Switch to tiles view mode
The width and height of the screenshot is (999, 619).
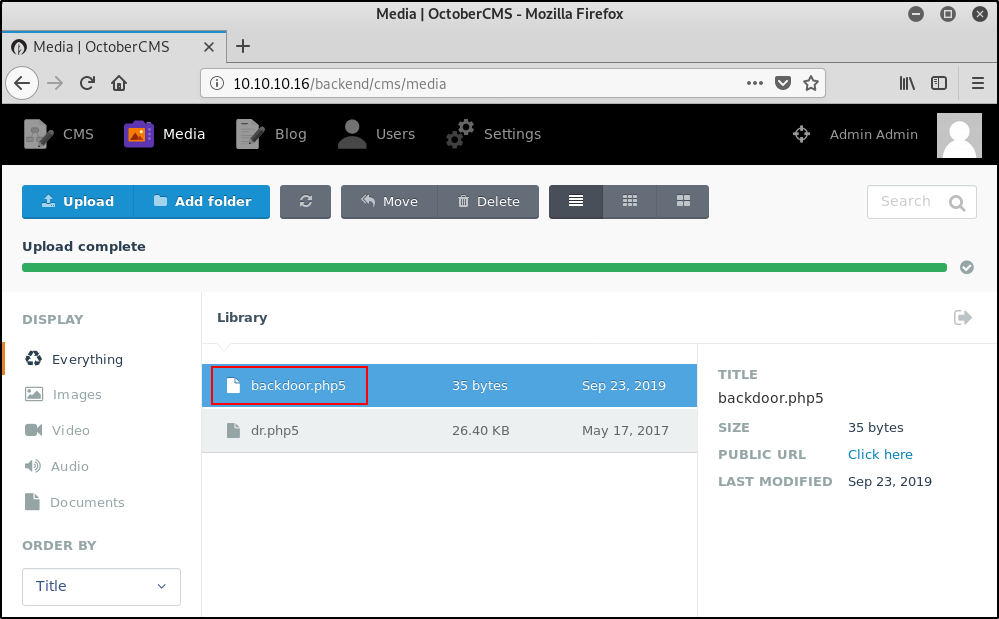tap(683, 201)
